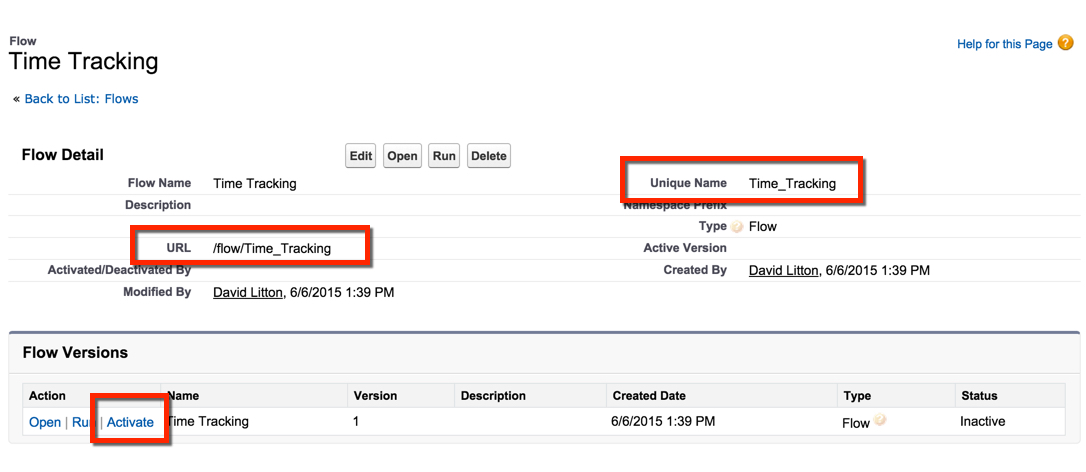Click the Delete button
This screenshot has height=472, width=1086.
point(489,156)
